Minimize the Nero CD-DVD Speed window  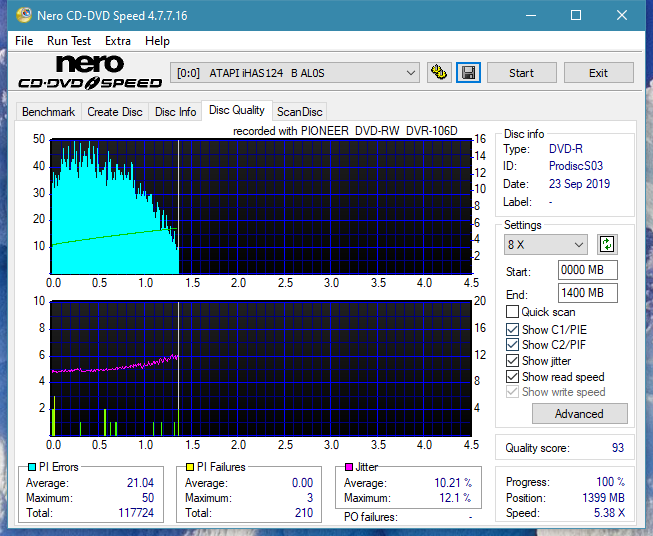(531, 15)
